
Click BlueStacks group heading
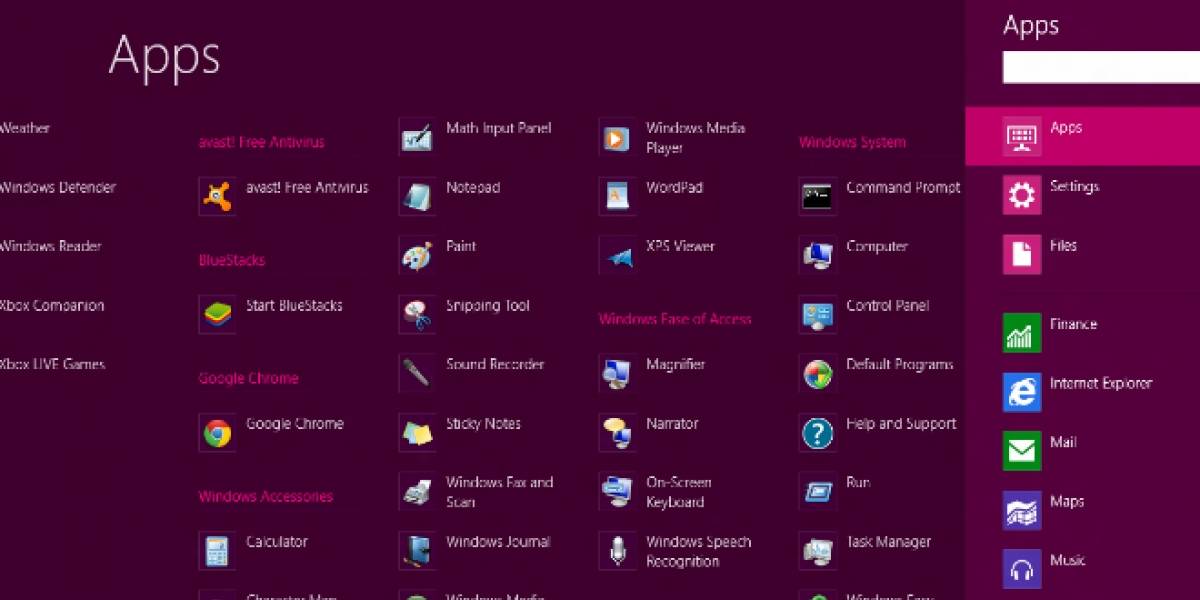[231, 260]
